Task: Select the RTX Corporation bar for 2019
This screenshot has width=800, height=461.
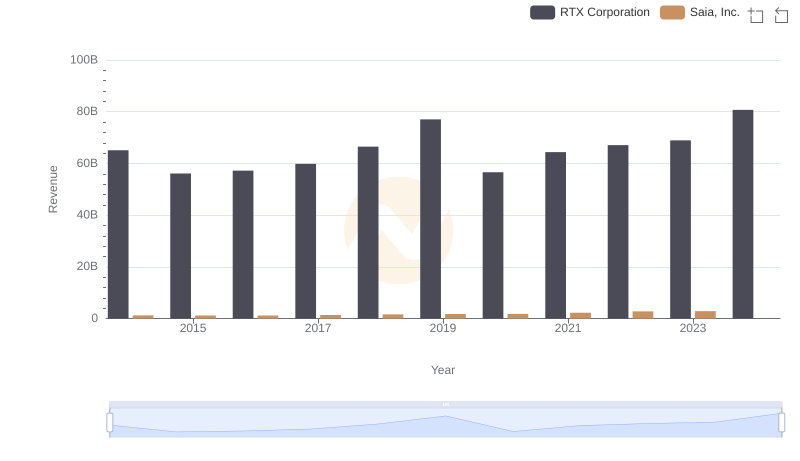Action: 431,219
